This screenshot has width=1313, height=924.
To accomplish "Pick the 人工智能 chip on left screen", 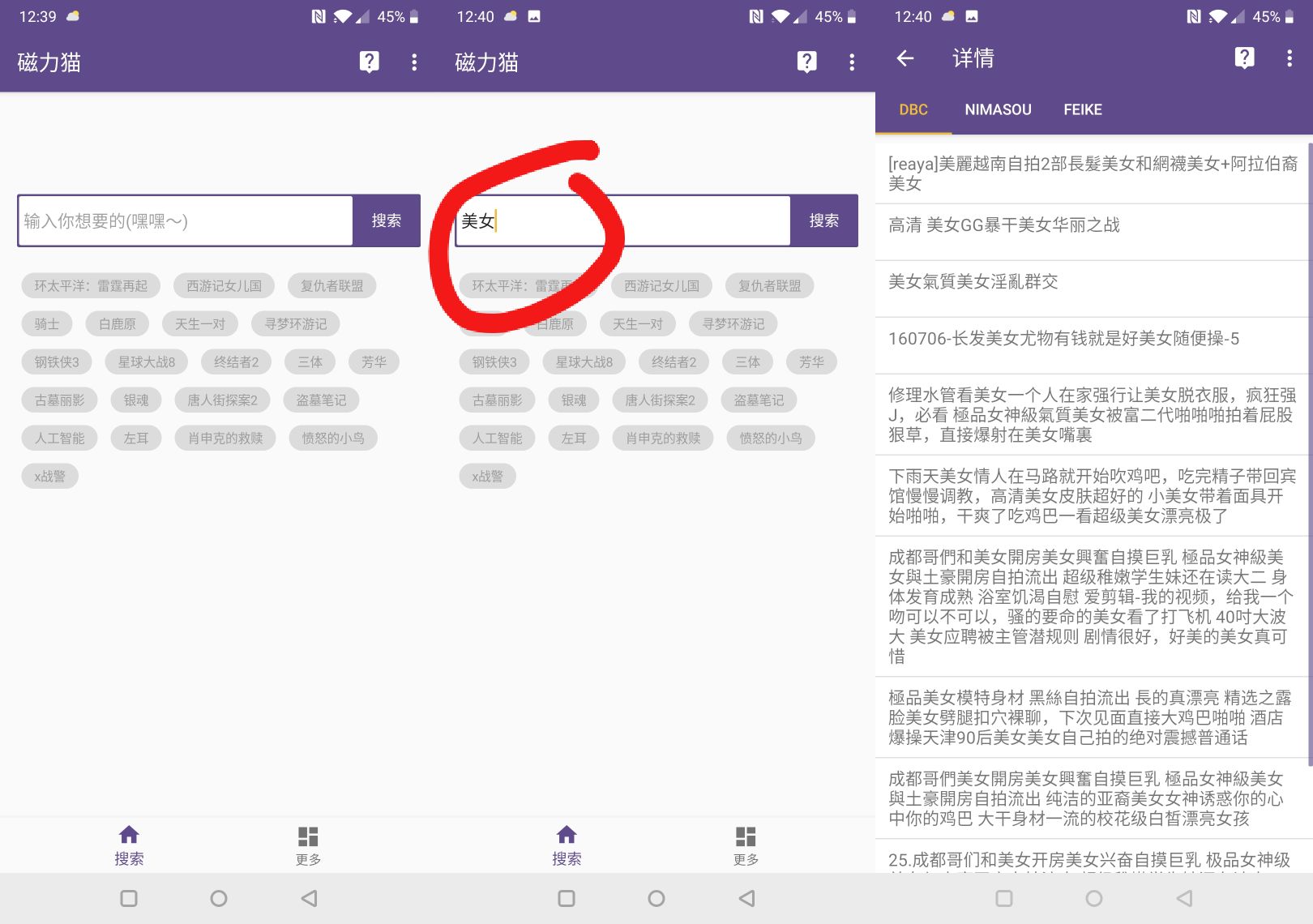I will tap(60, 438).
